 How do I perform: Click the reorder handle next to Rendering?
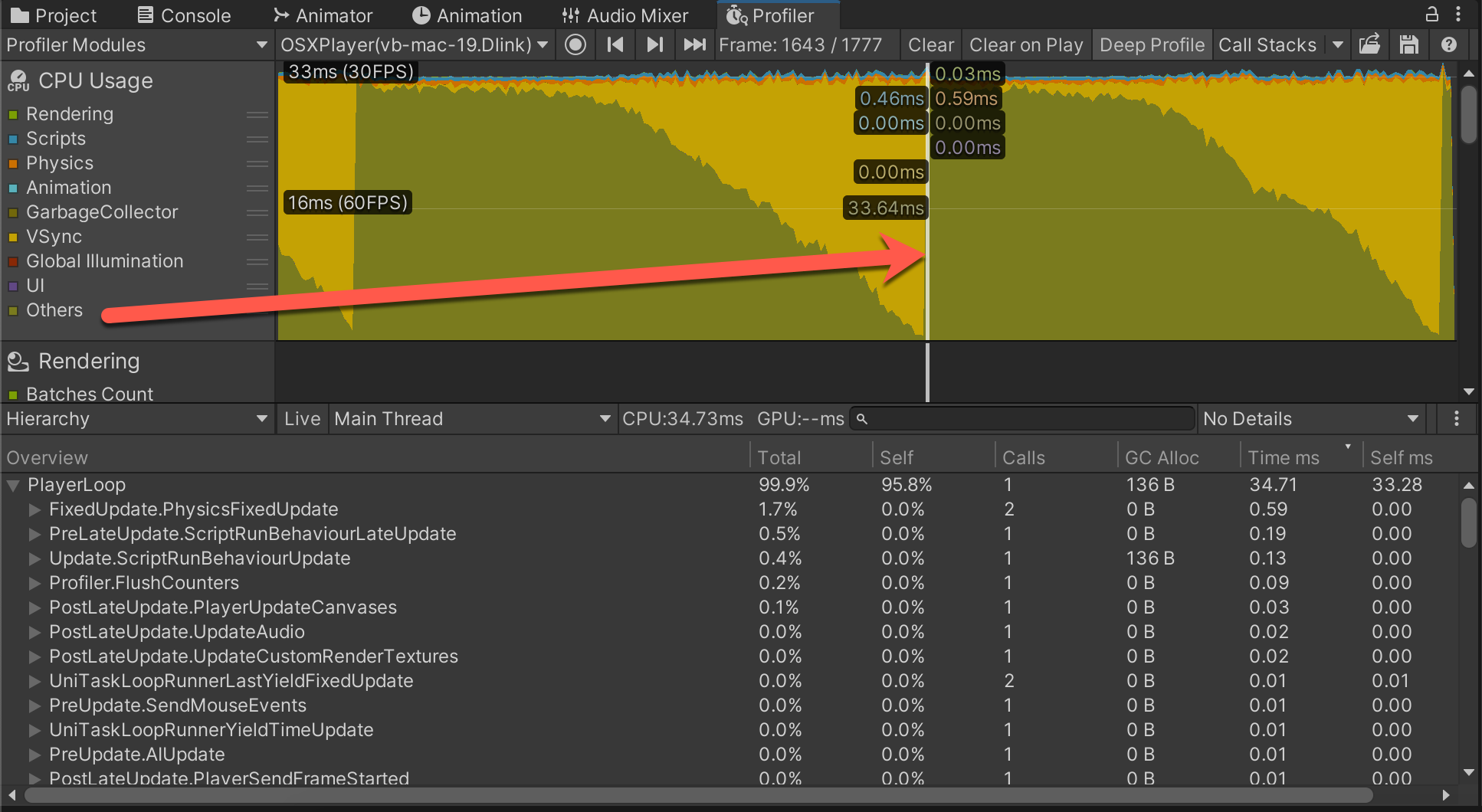coord(257,115)
